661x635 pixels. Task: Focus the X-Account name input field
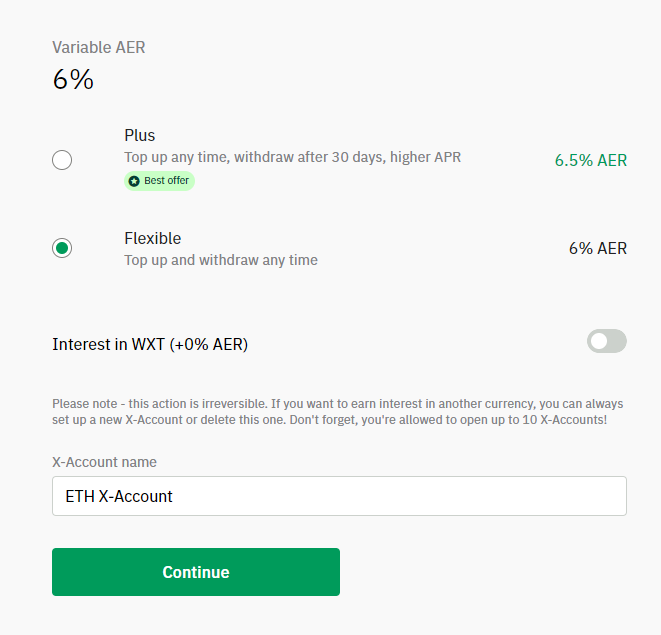(x=339, y=496)
